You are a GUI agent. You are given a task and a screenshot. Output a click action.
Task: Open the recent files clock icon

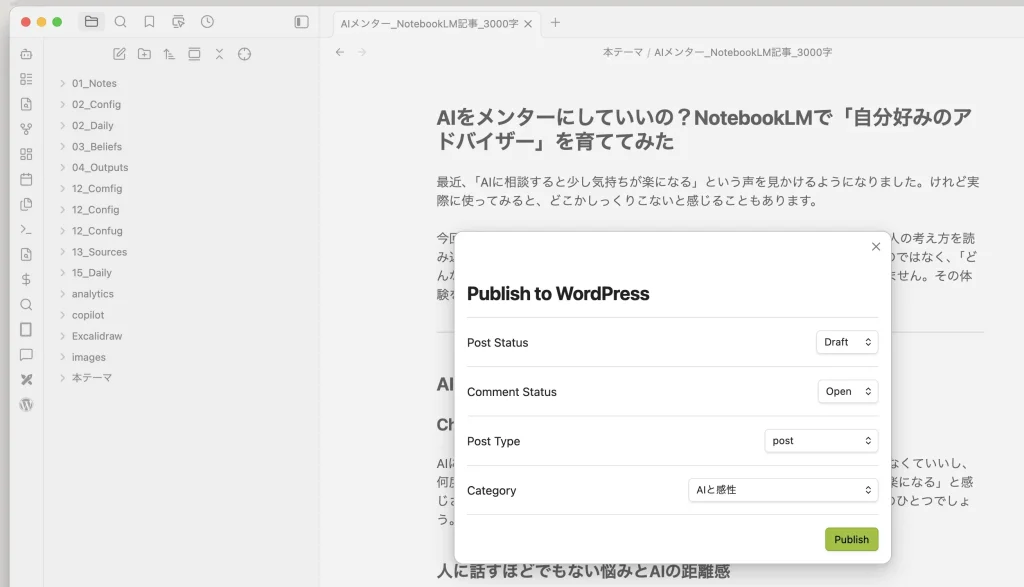click(x=207, y=22)
